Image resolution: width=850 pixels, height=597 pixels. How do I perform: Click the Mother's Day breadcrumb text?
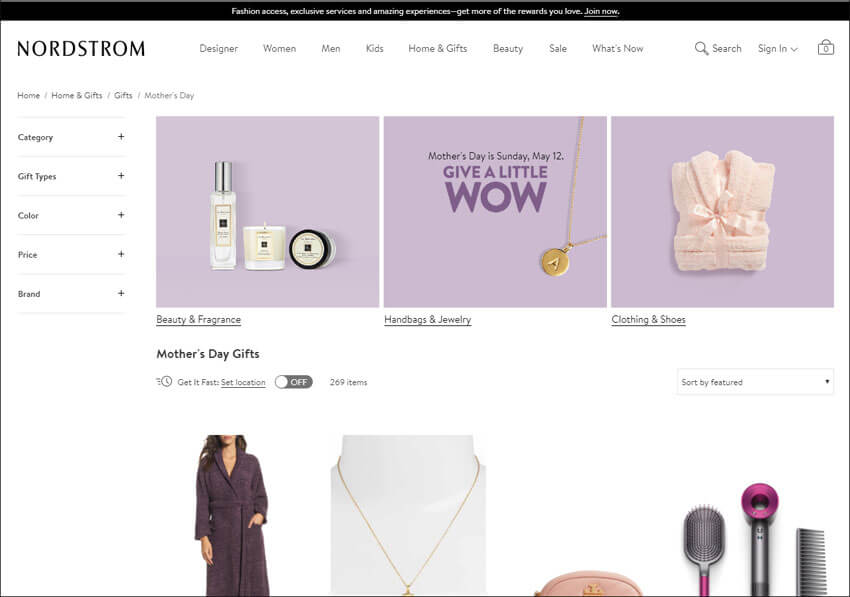click(169, 95)
